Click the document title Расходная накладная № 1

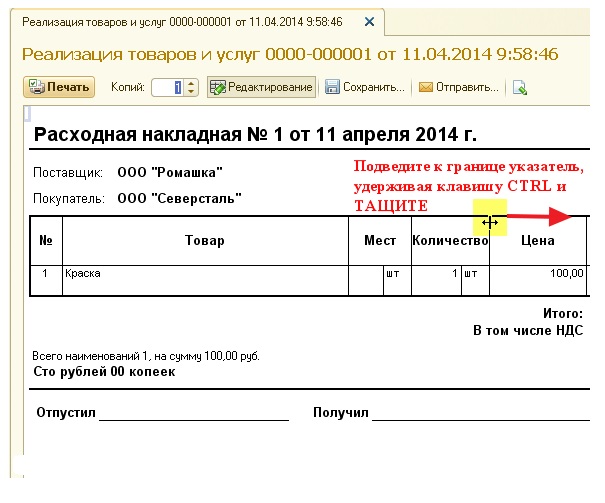pos(255,135)
